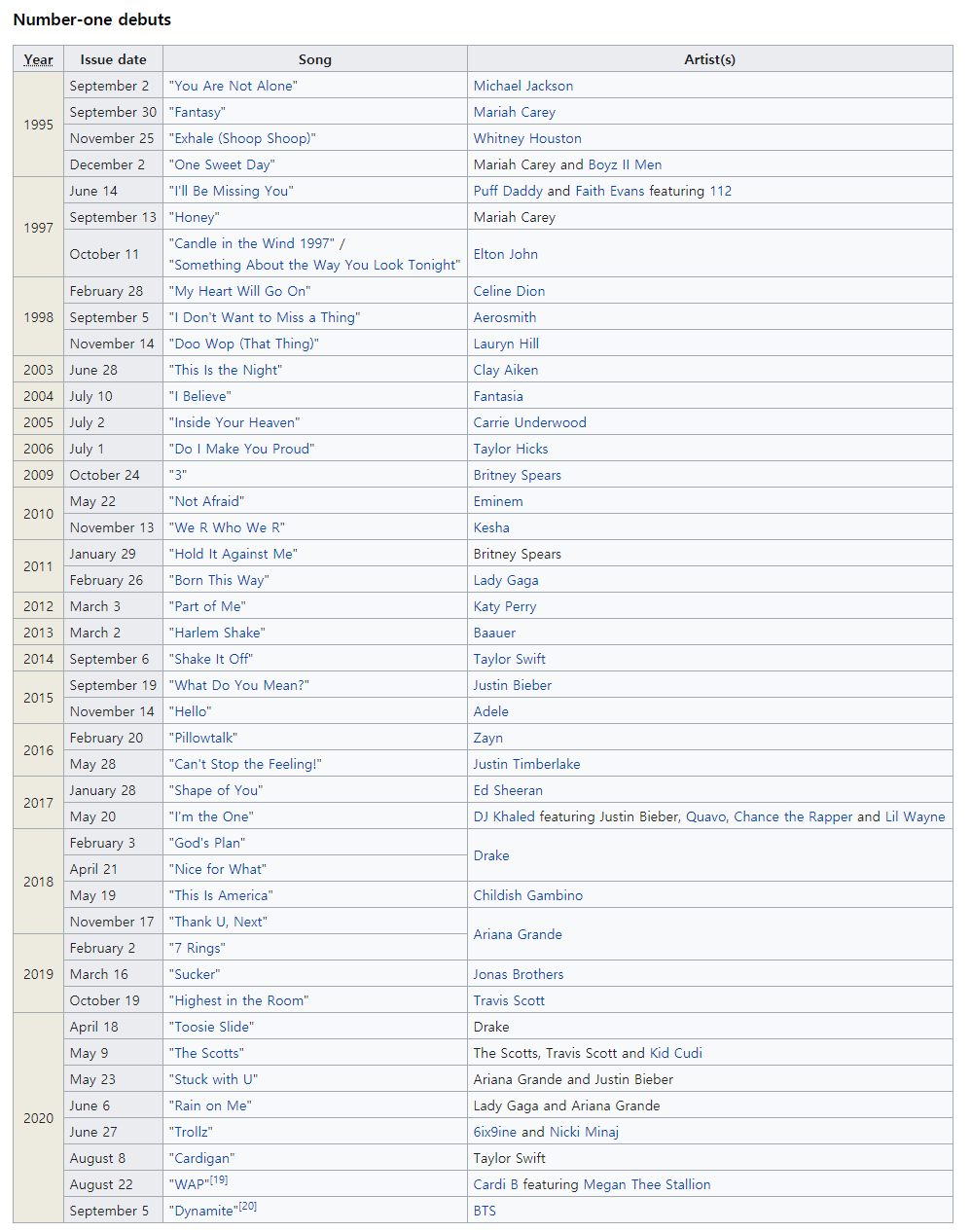Screen dimensions: 971x1232
Task: Open the Kesha link
Action: [x=491, y=527]
